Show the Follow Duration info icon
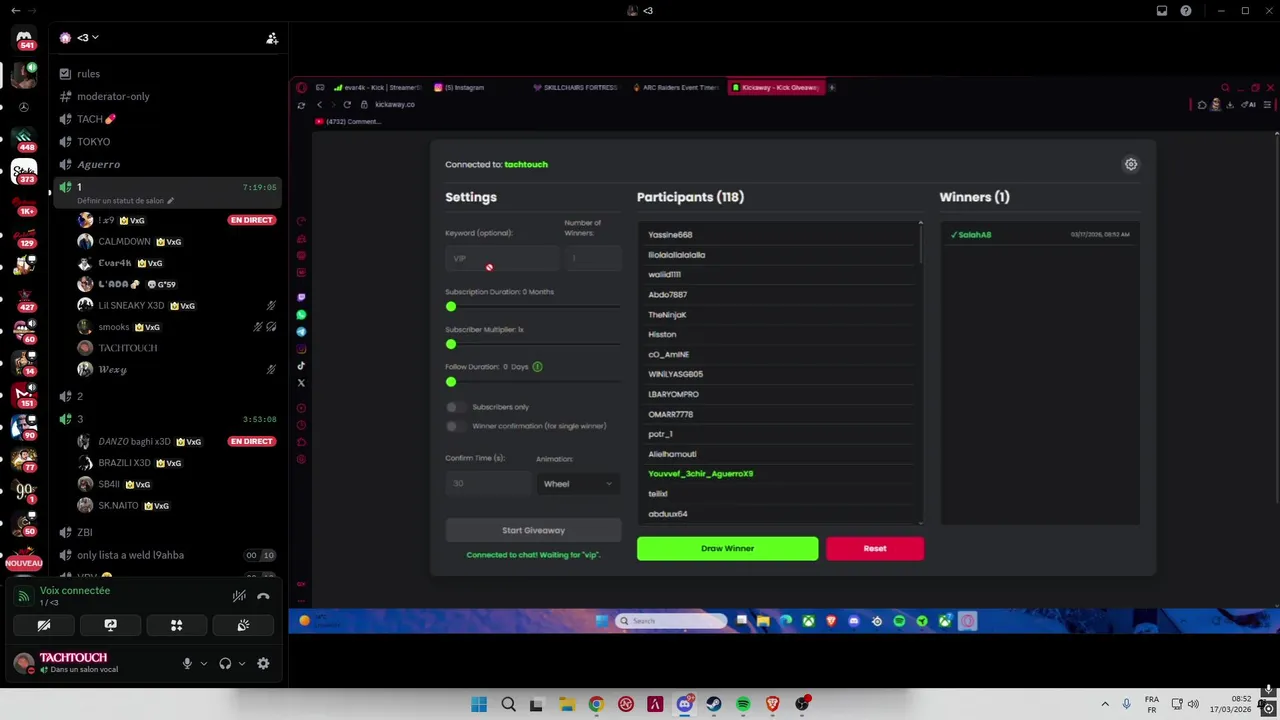 click(537, 367)
